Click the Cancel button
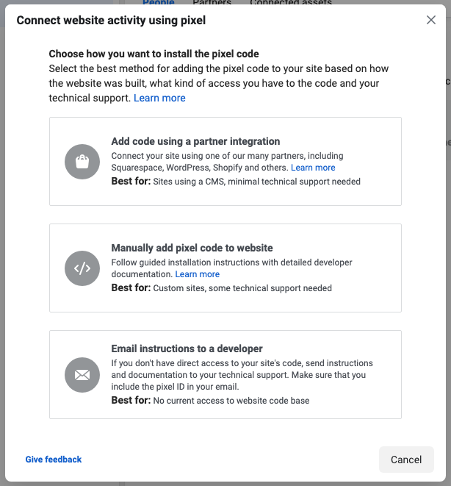Viewport: 451px width, 486px height. click(x=406, y=460)
